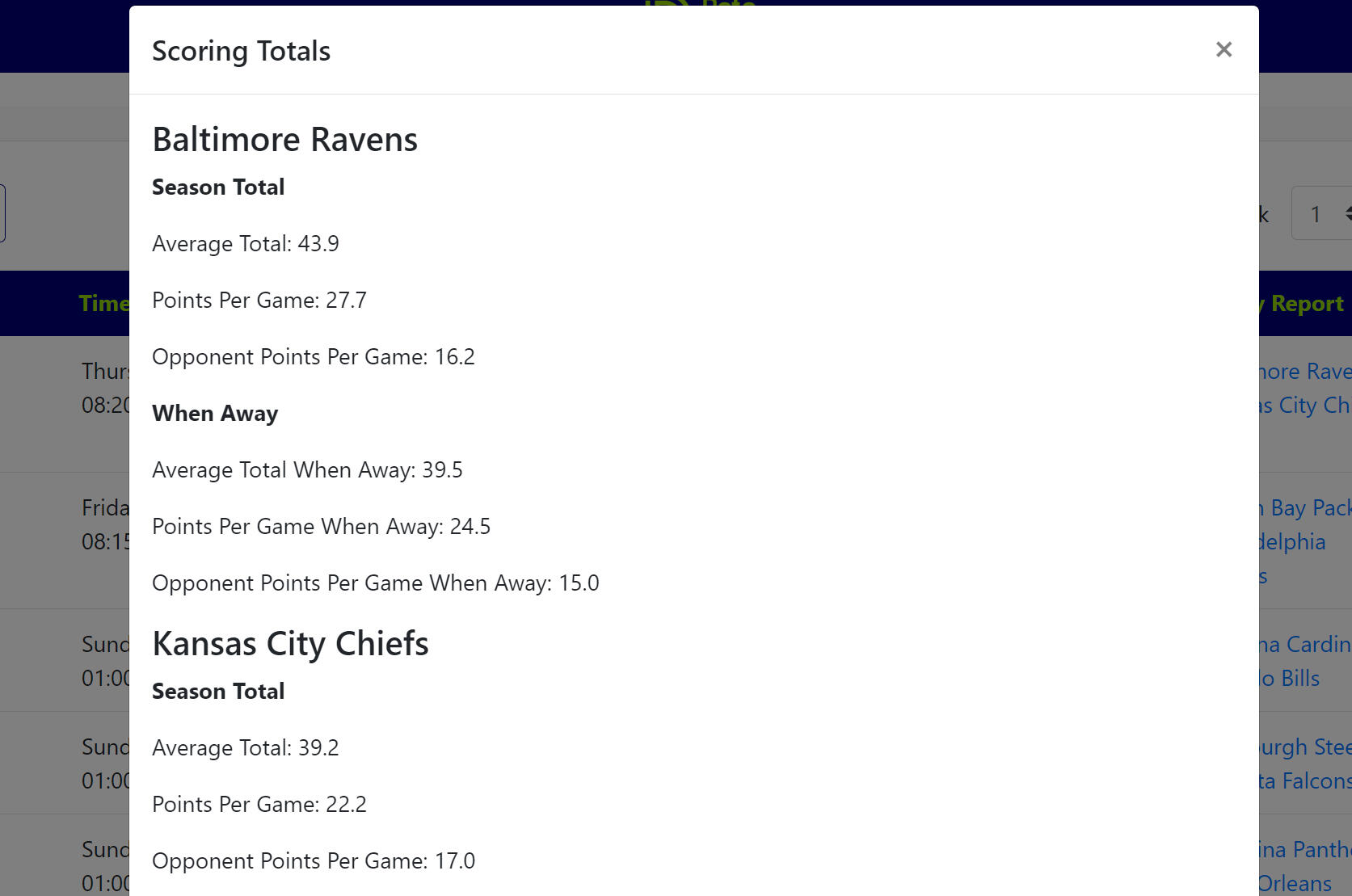Open the Arizona Cardinals report link

pos(1304,645)
